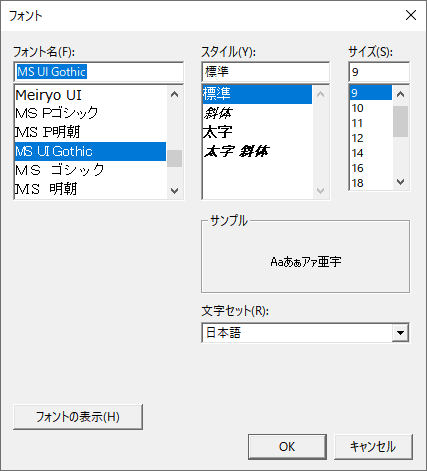Select 太字 in the style list
Screen dimensions: 427x471
pos(257,132)
